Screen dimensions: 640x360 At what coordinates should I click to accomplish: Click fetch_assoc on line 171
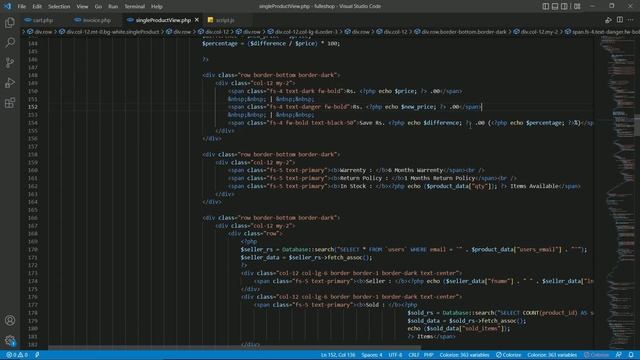pyautogui.click(x=345, y=258)
